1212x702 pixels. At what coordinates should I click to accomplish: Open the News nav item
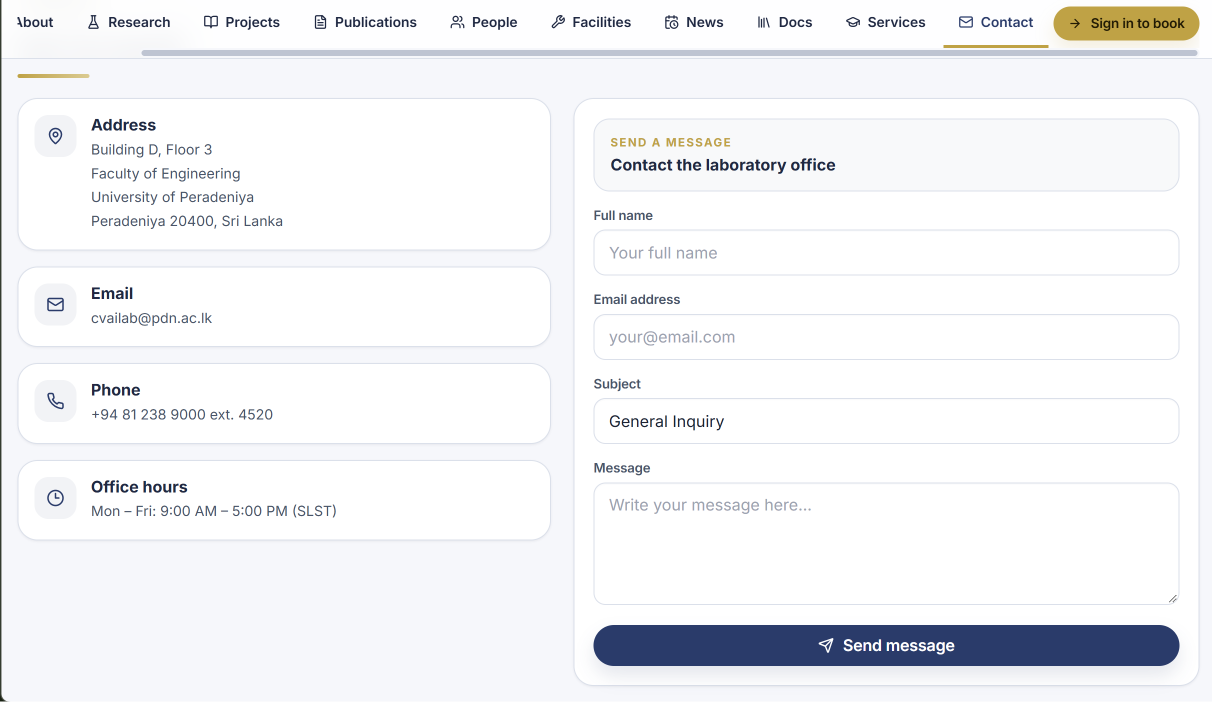tap(694, 22)
